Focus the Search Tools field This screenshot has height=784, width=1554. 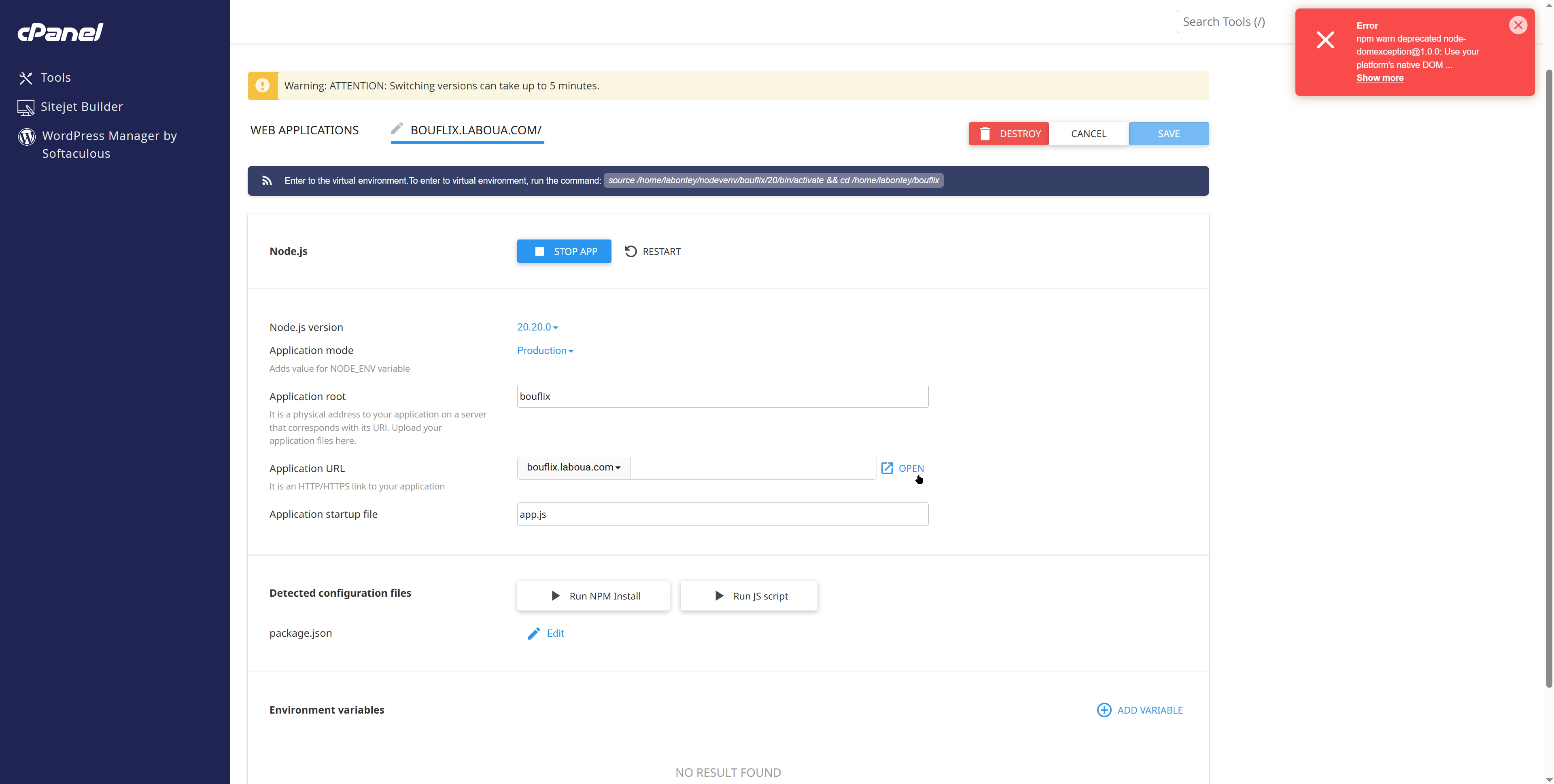[1236, 22]
